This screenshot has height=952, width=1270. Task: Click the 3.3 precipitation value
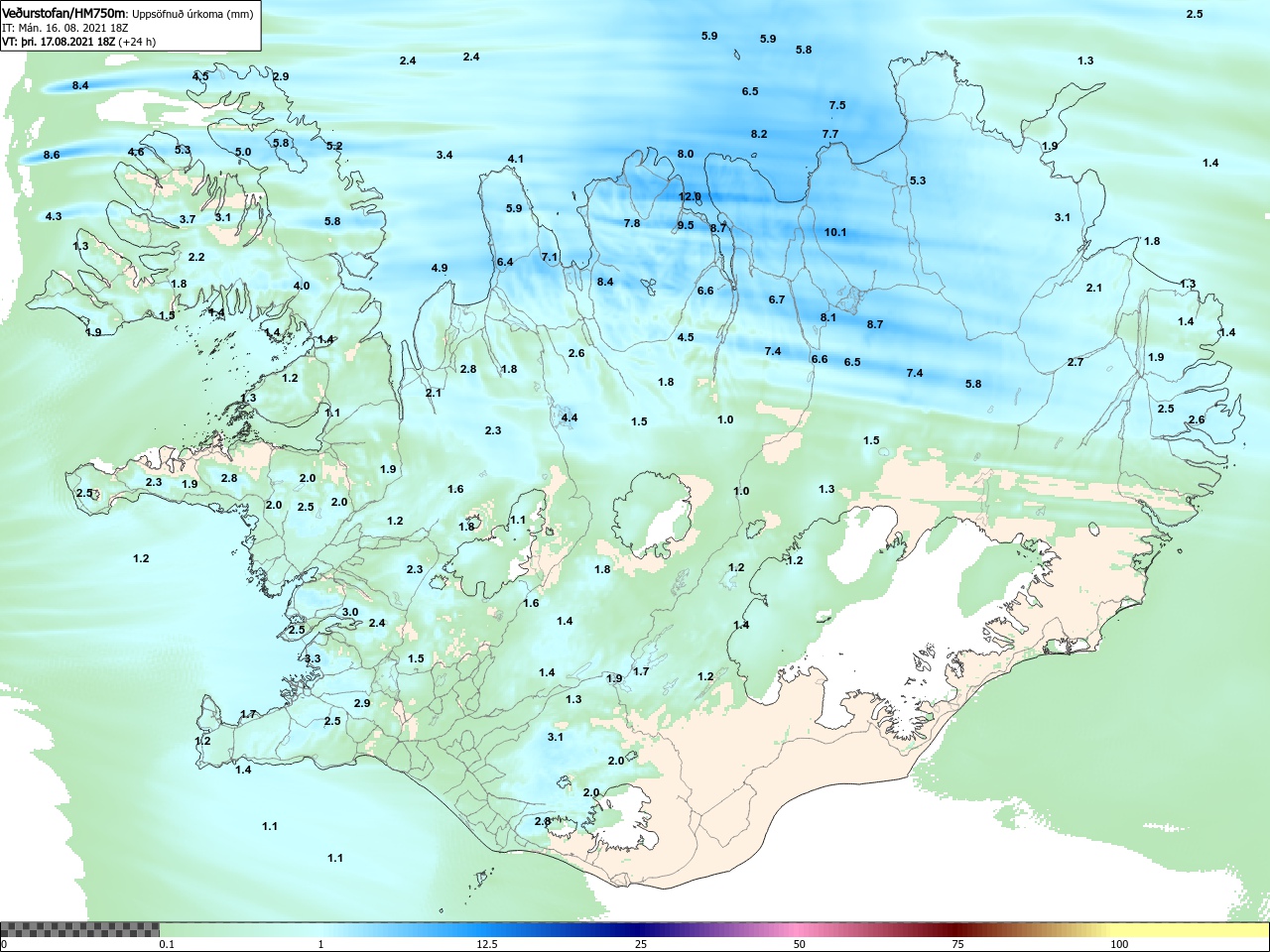(313, 658)
